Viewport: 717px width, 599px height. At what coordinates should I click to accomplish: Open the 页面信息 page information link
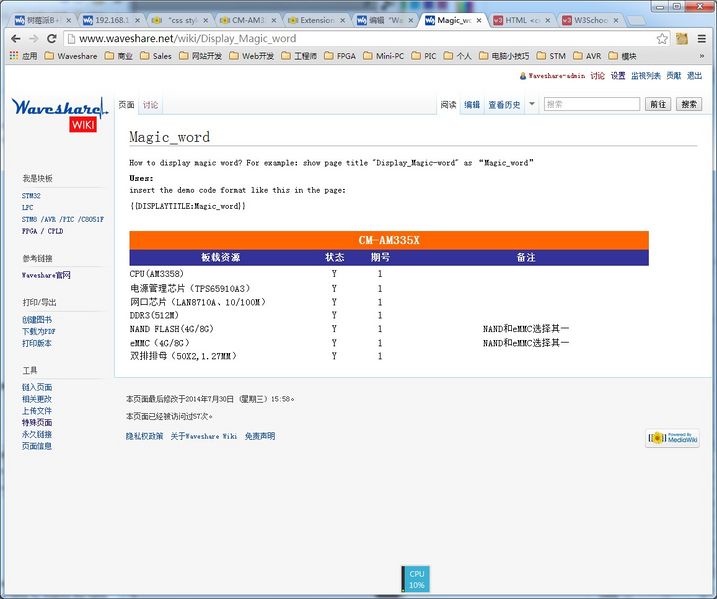click(x=37, y=446)
